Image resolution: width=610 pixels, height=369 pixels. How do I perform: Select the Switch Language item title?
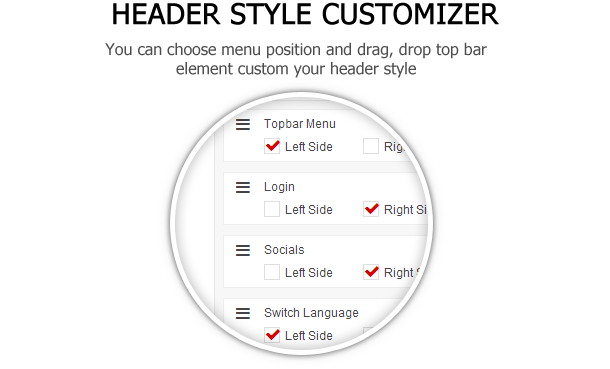[x=311, y=313]
